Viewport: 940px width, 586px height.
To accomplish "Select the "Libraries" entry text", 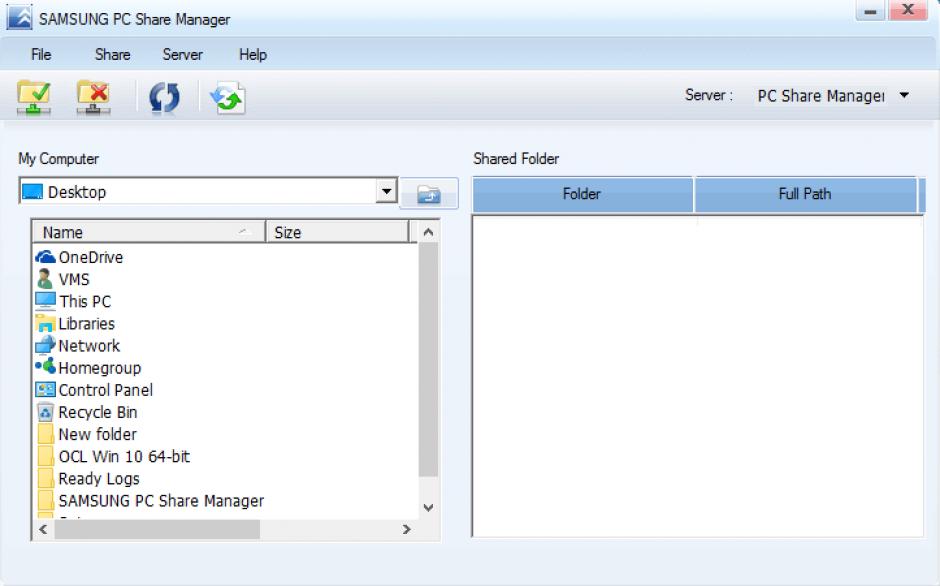I will pos(86,324).
